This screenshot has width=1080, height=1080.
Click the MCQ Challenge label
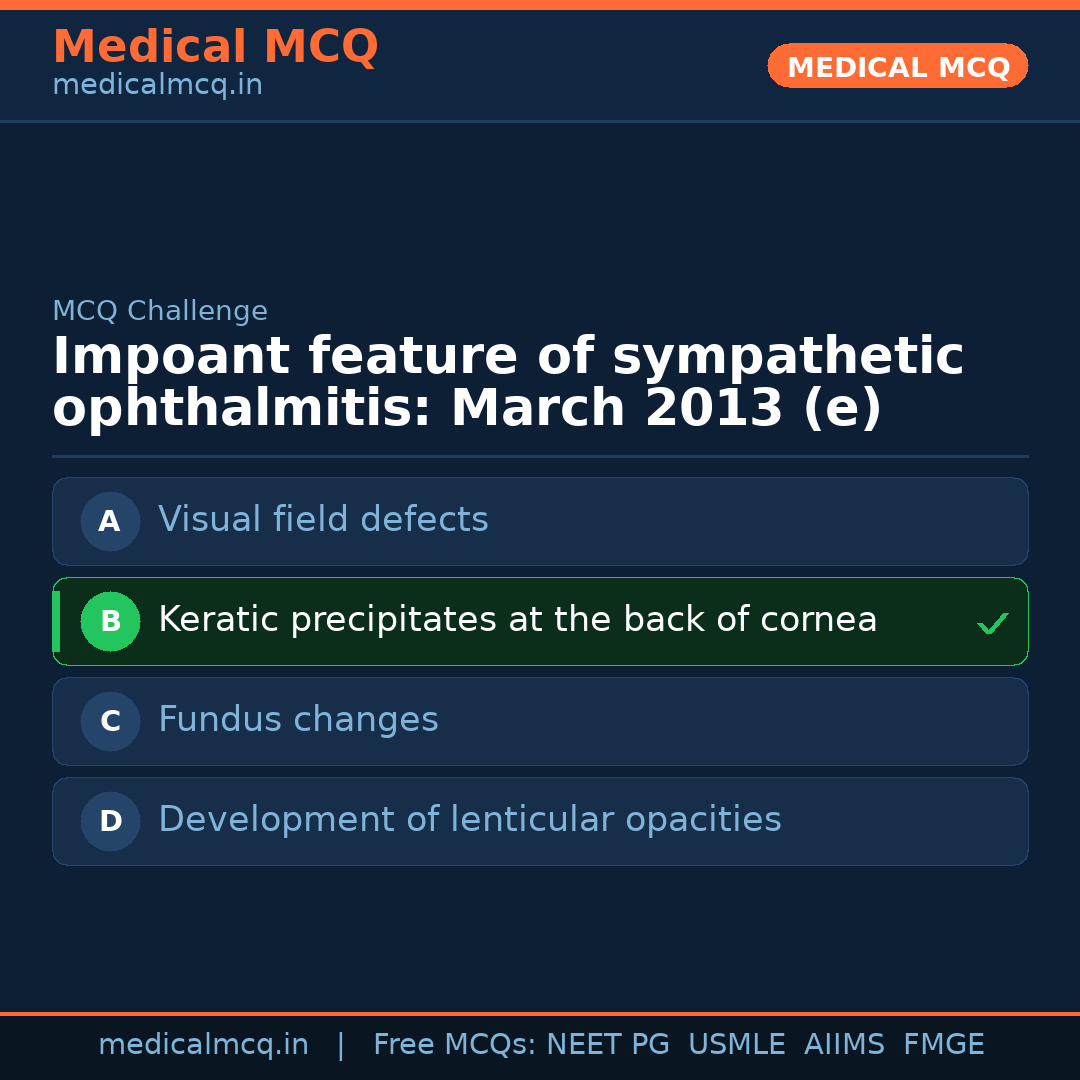160,311
